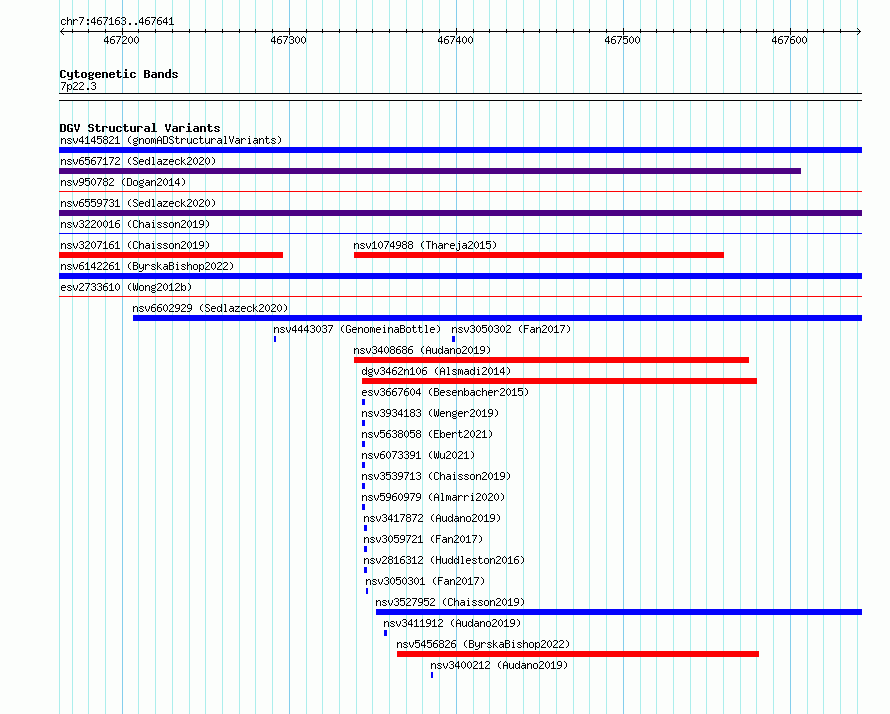Image resolution: width=890 pixels, height=714 pixels.
Task: Select the purple nsv6559731 variant bar
Action: (x=460, y=213)
